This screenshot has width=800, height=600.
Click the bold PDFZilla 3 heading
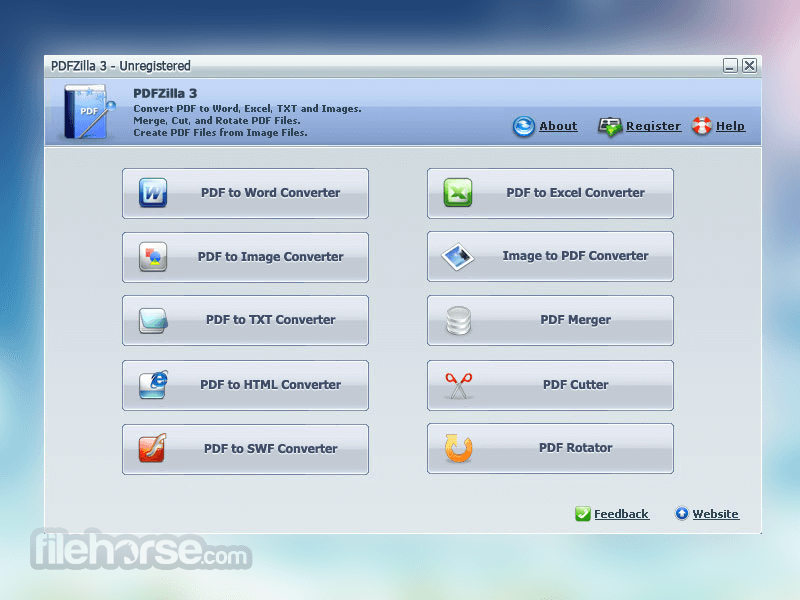(x=165, y=93)
